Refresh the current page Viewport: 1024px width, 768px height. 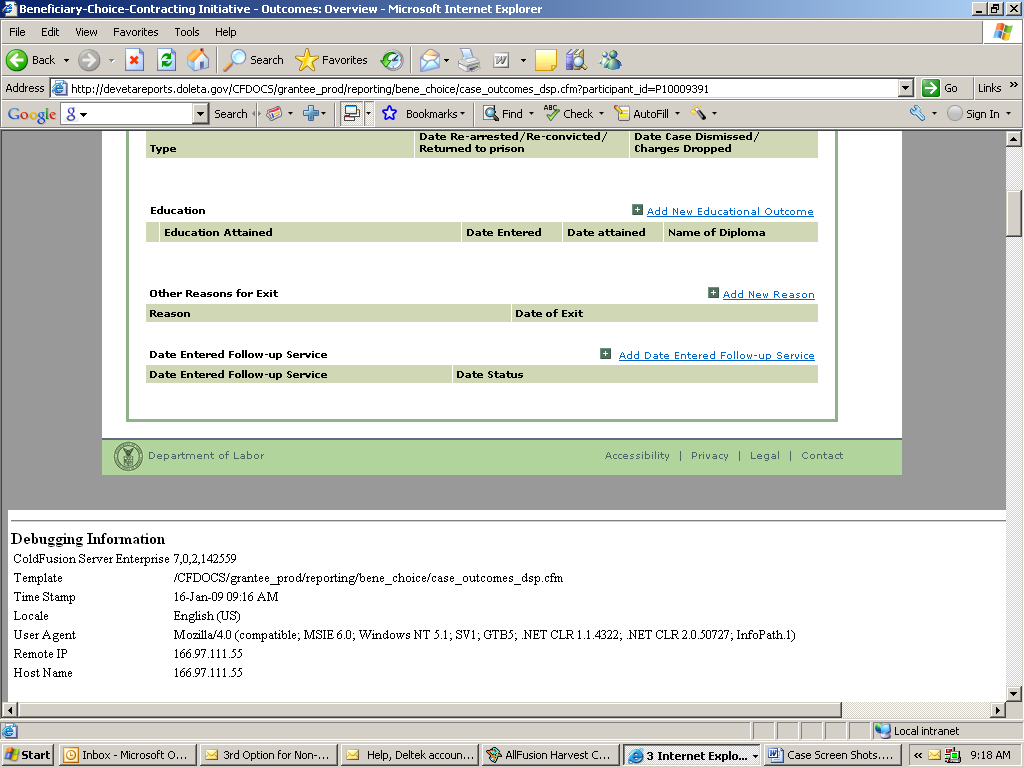tap(166, 60)
